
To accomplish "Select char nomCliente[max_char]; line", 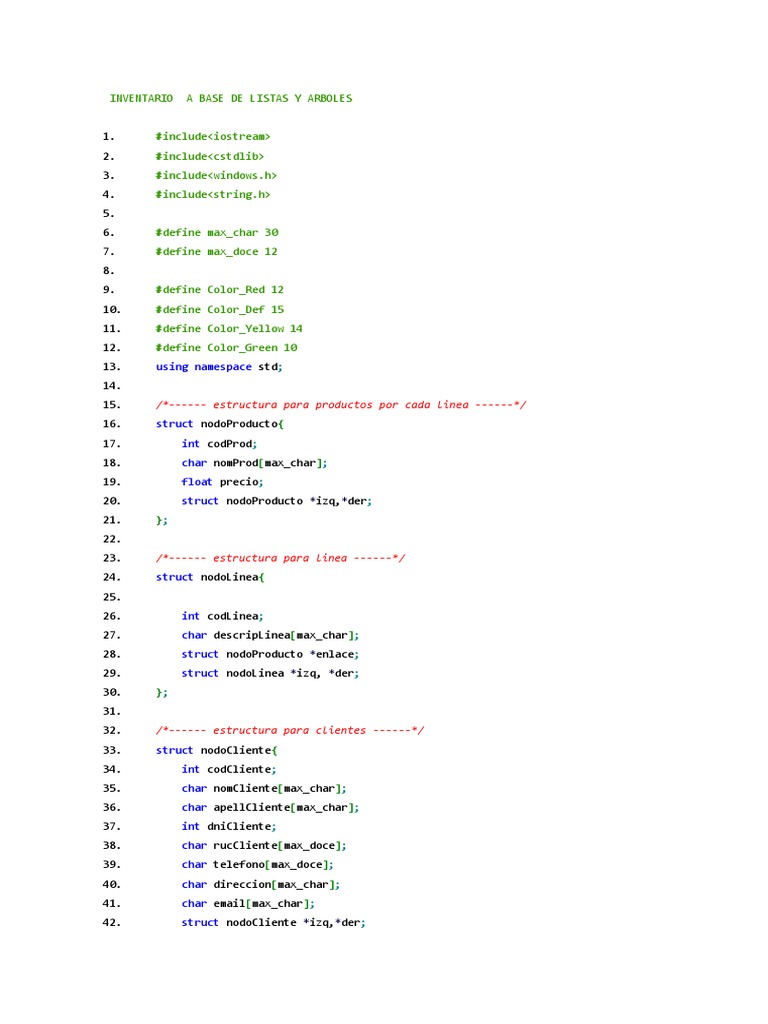I will coord(264,788).
